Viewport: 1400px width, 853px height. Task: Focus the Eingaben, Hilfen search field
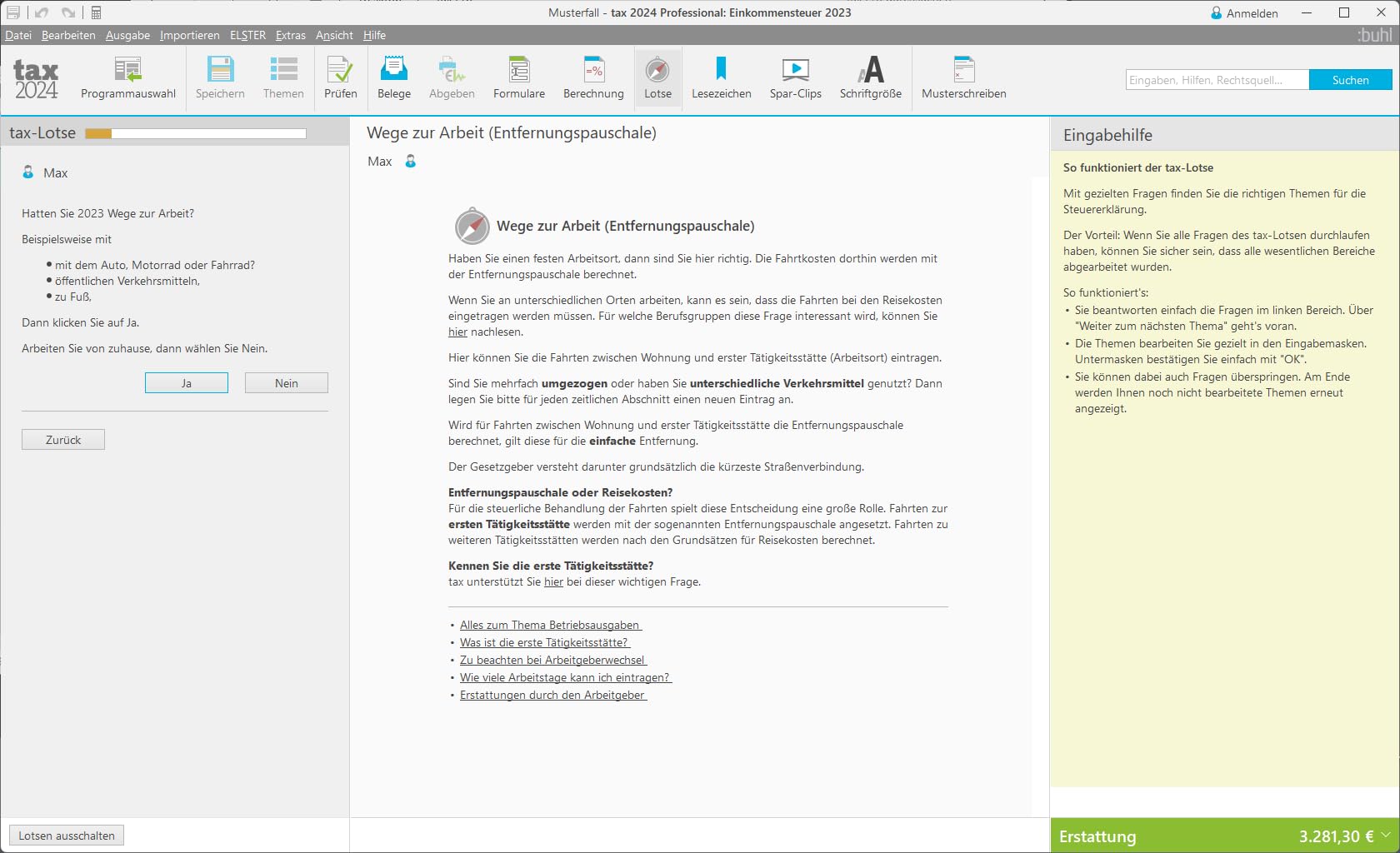1217,80
